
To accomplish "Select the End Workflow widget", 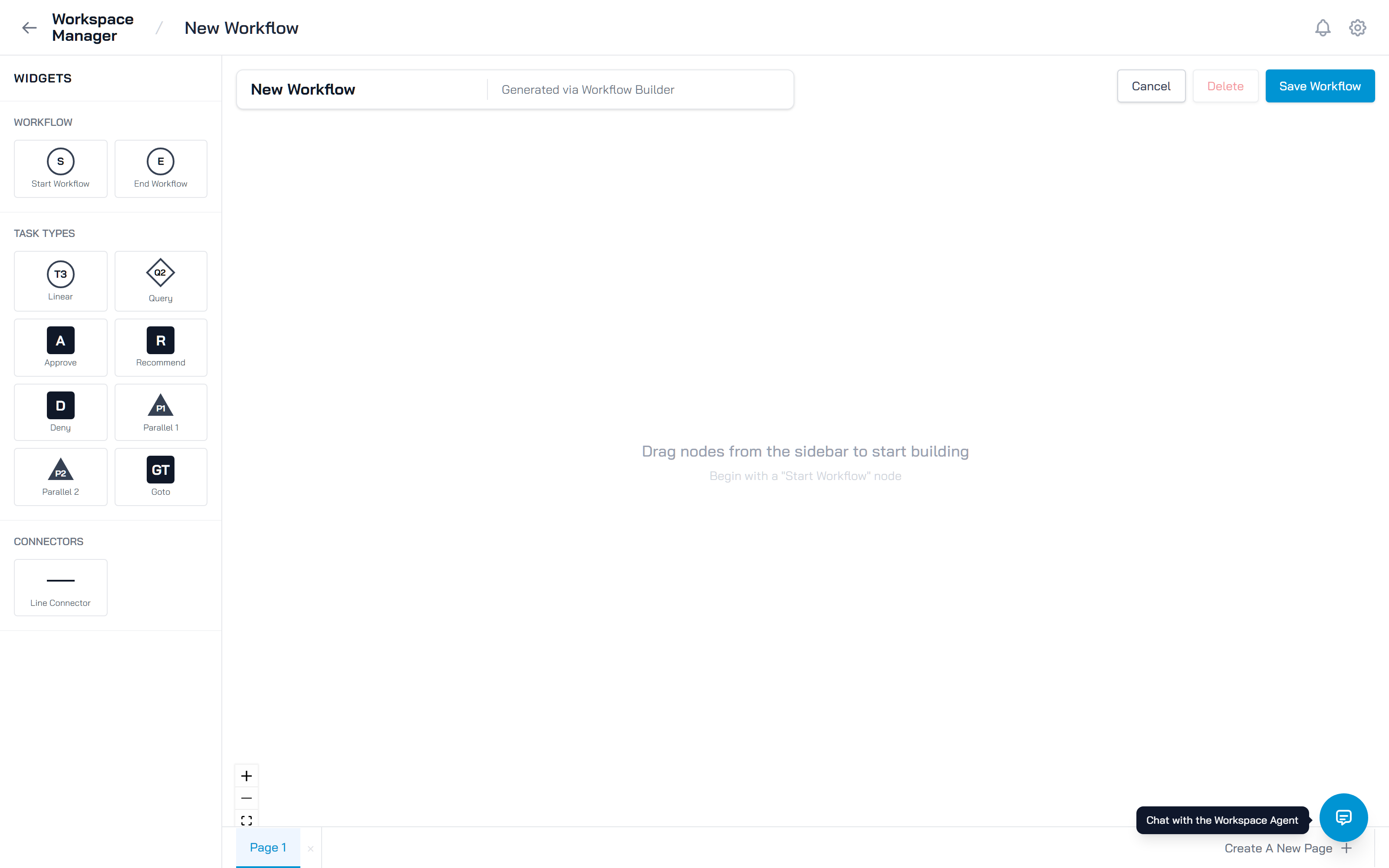I will click(161, 169).
